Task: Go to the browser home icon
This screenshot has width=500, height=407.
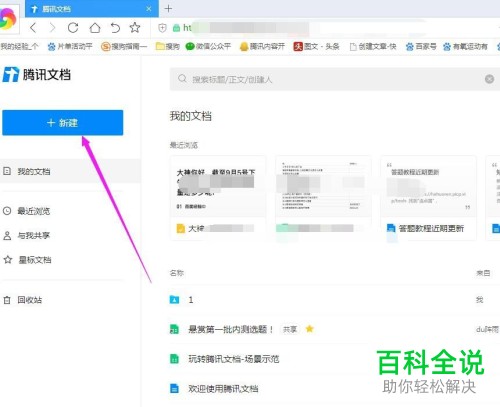Action: click(95, 28)
